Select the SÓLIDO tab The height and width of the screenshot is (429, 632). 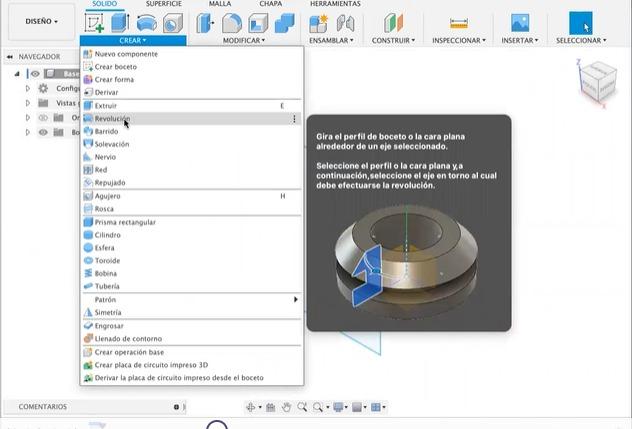[x=104, y=4]
